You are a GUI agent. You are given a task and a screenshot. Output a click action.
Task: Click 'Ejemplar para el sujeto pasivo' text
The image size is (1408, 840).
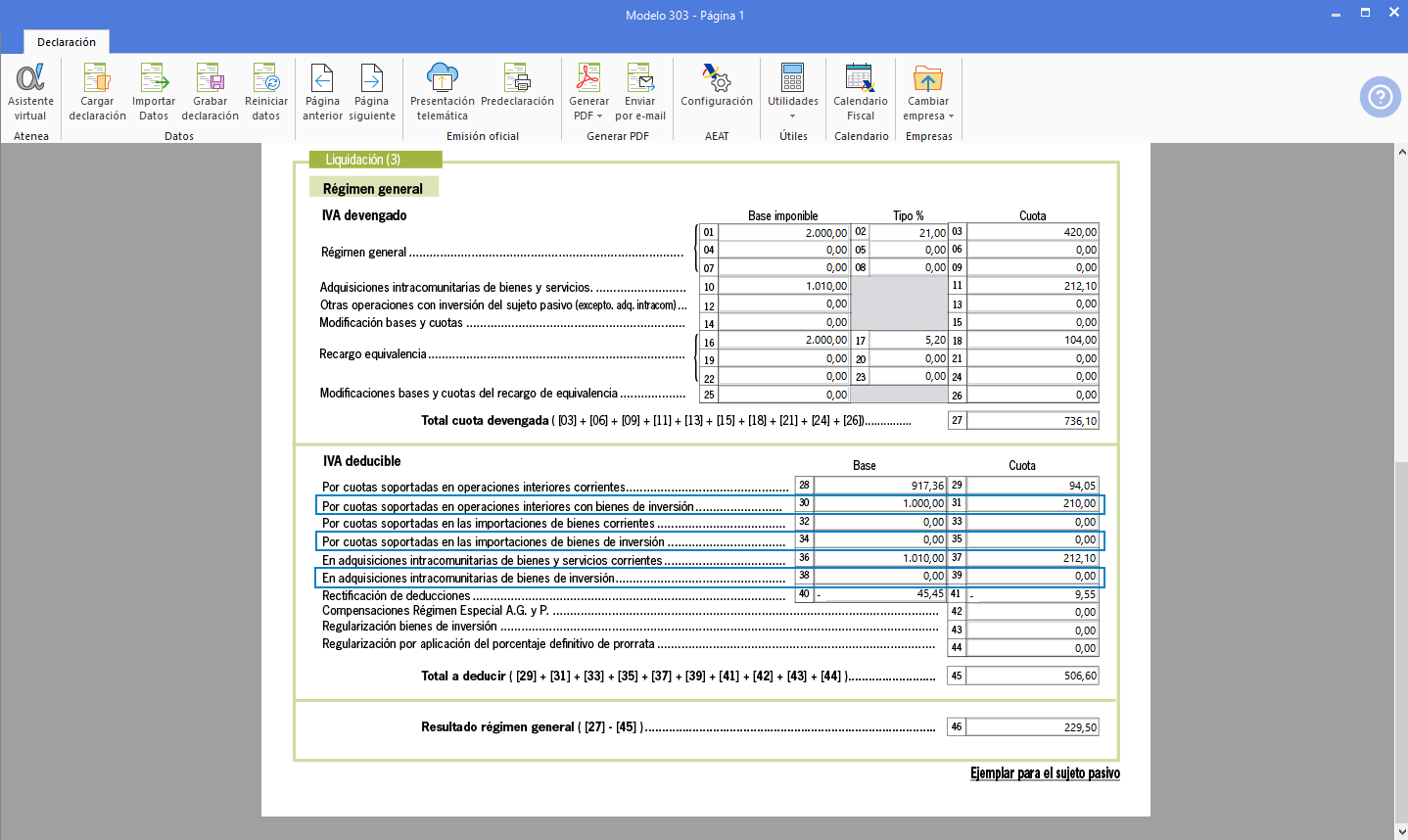[1045, 773]
